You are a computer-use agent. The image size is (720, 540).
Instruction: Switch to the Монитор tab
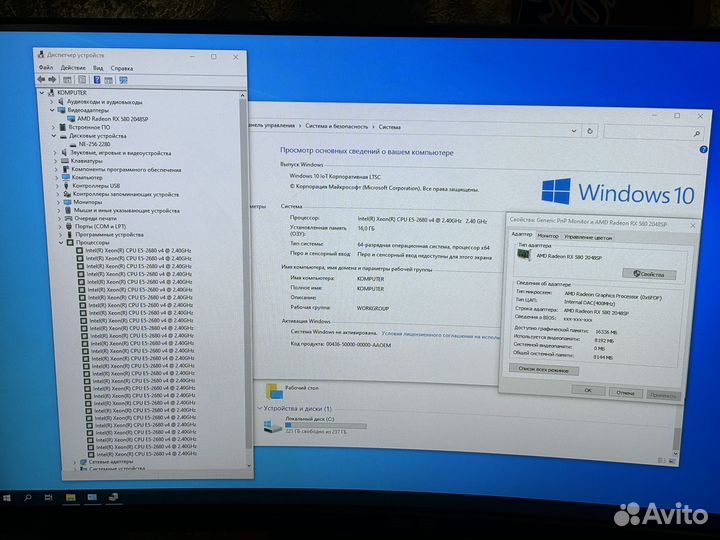coord(548,235)
